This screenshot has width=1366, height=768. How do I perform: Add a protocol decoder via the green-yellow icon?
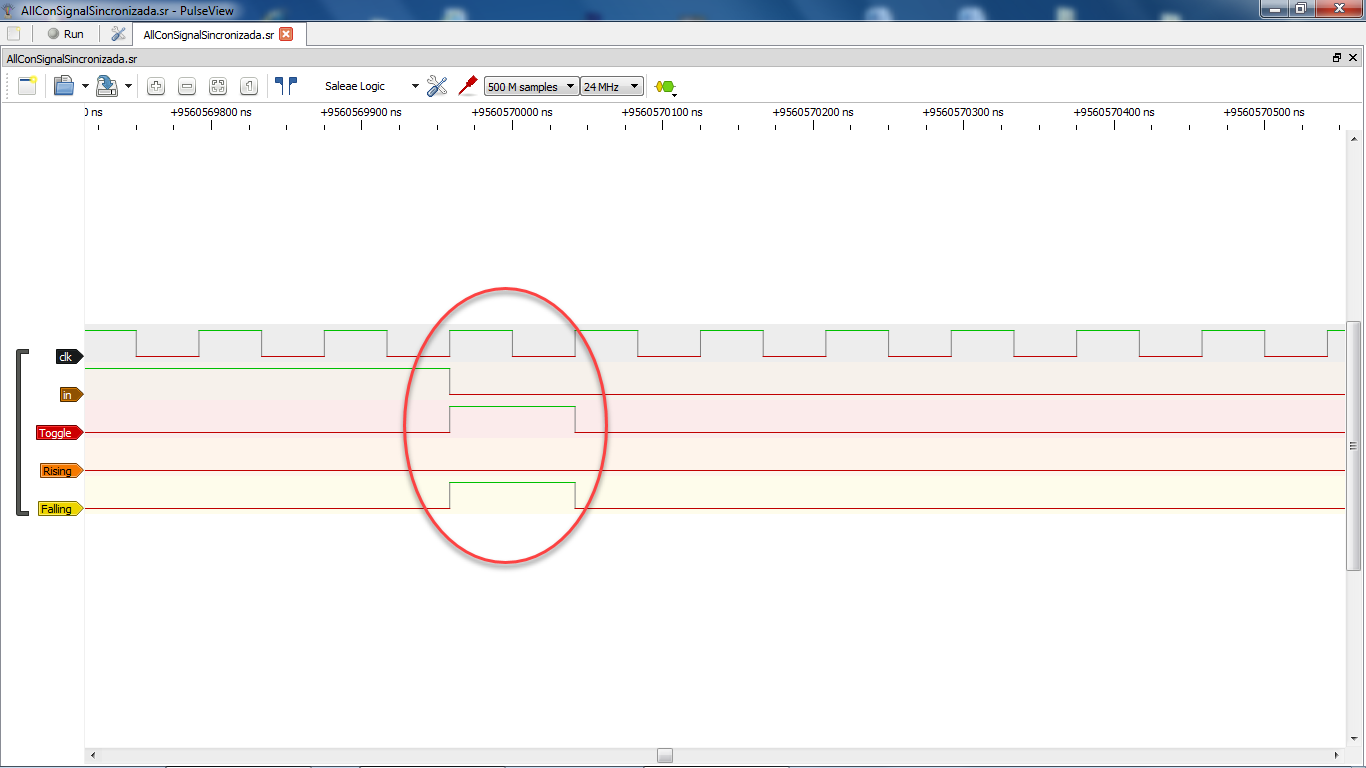665,87
